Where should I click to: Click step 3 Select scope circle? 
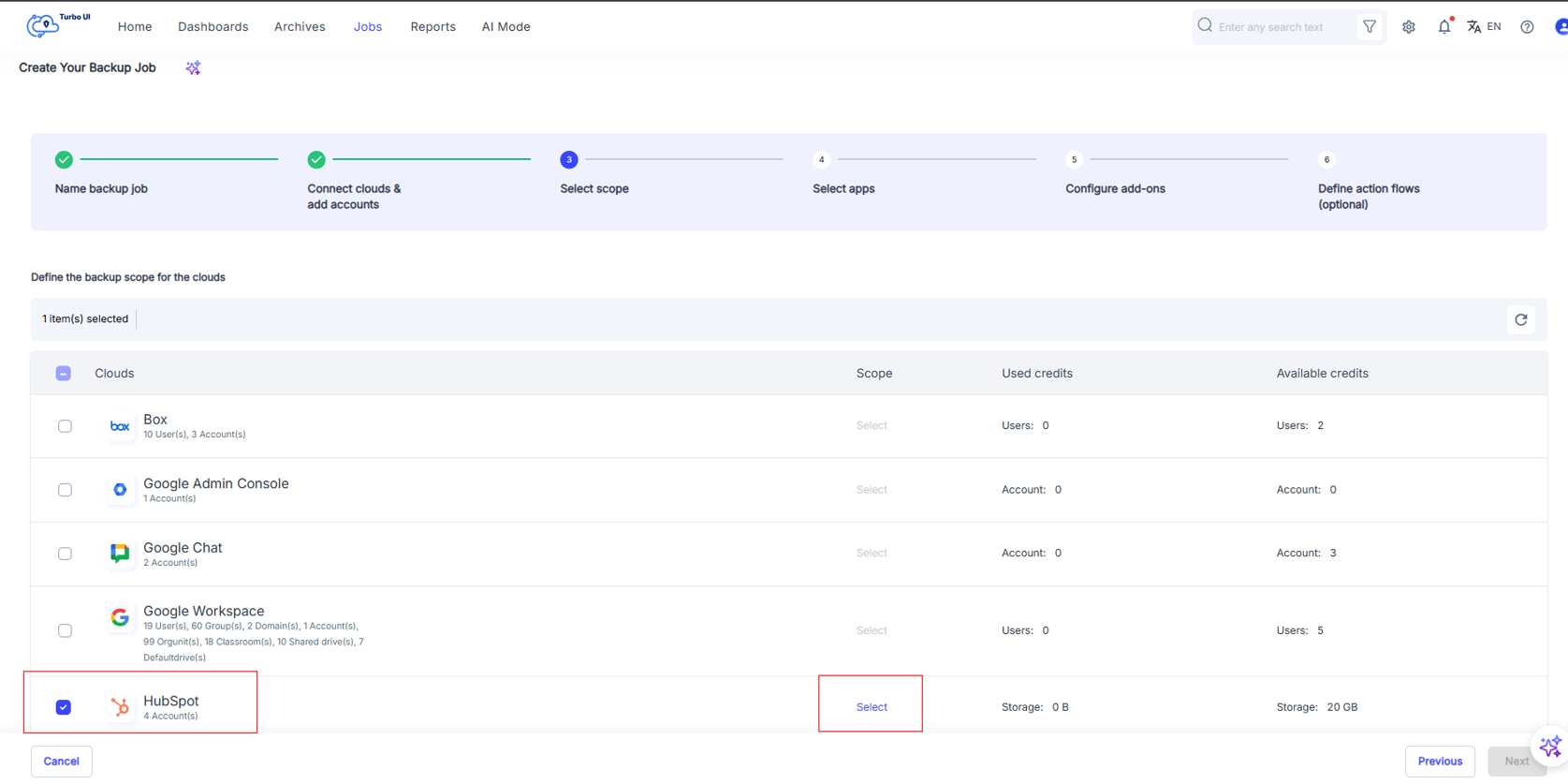tap(569, 160)
